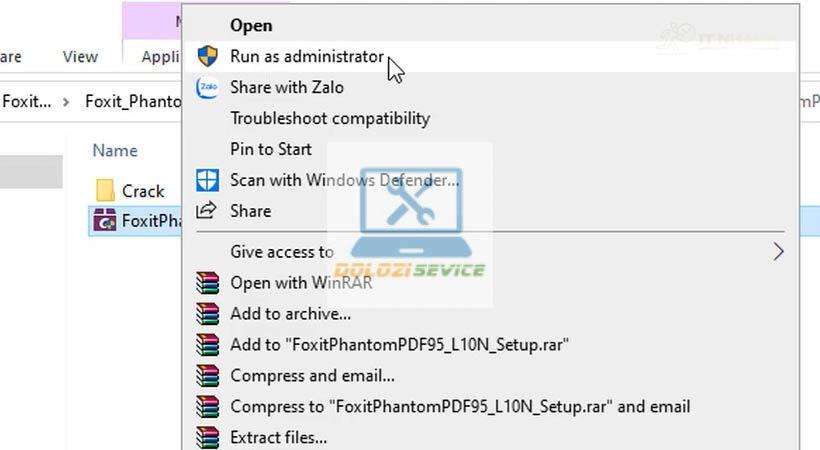Choose Troubleshoot compatibility
The height and width of the screenshot is (450, 820).
[330, 118]
